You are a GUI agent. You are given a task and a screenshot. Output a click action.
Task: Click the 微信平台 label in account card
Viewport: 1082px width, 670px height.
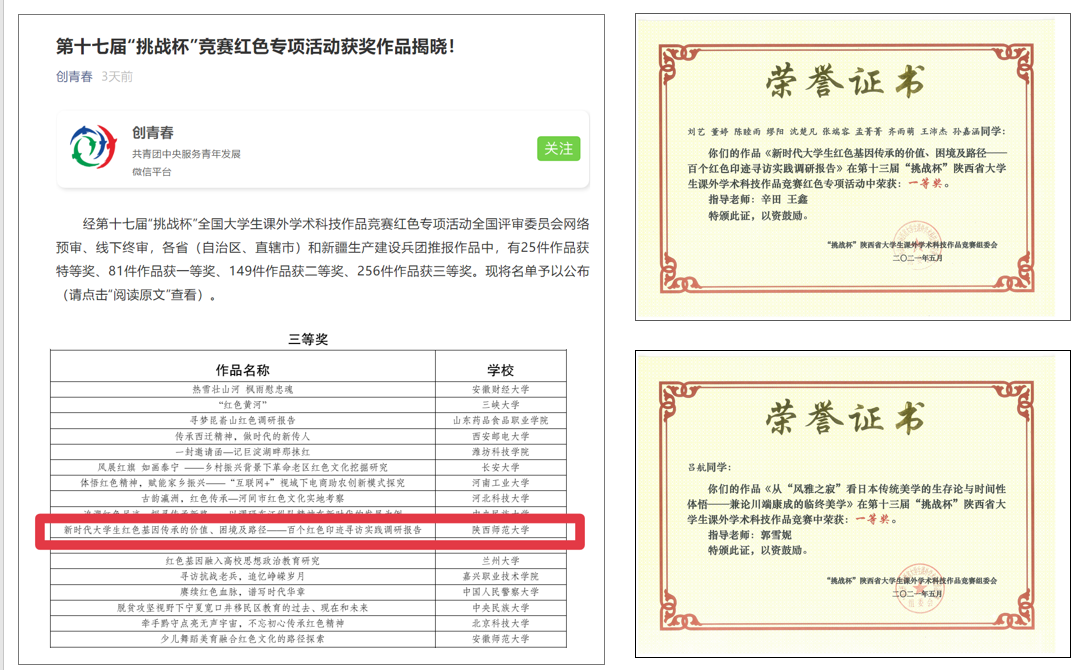(151, 172)
